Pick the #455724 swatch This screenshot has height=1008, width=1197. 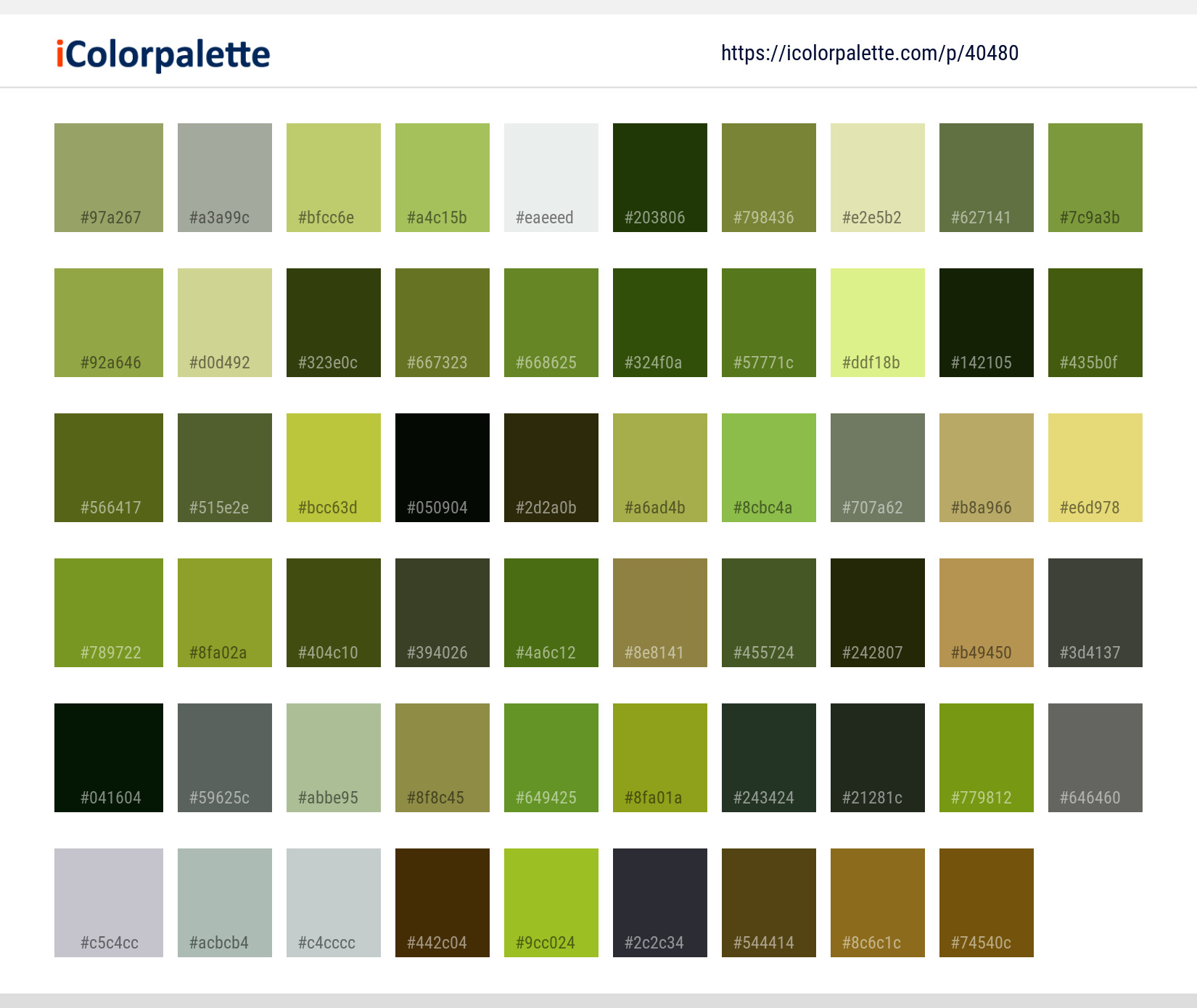tap(769, 613)
